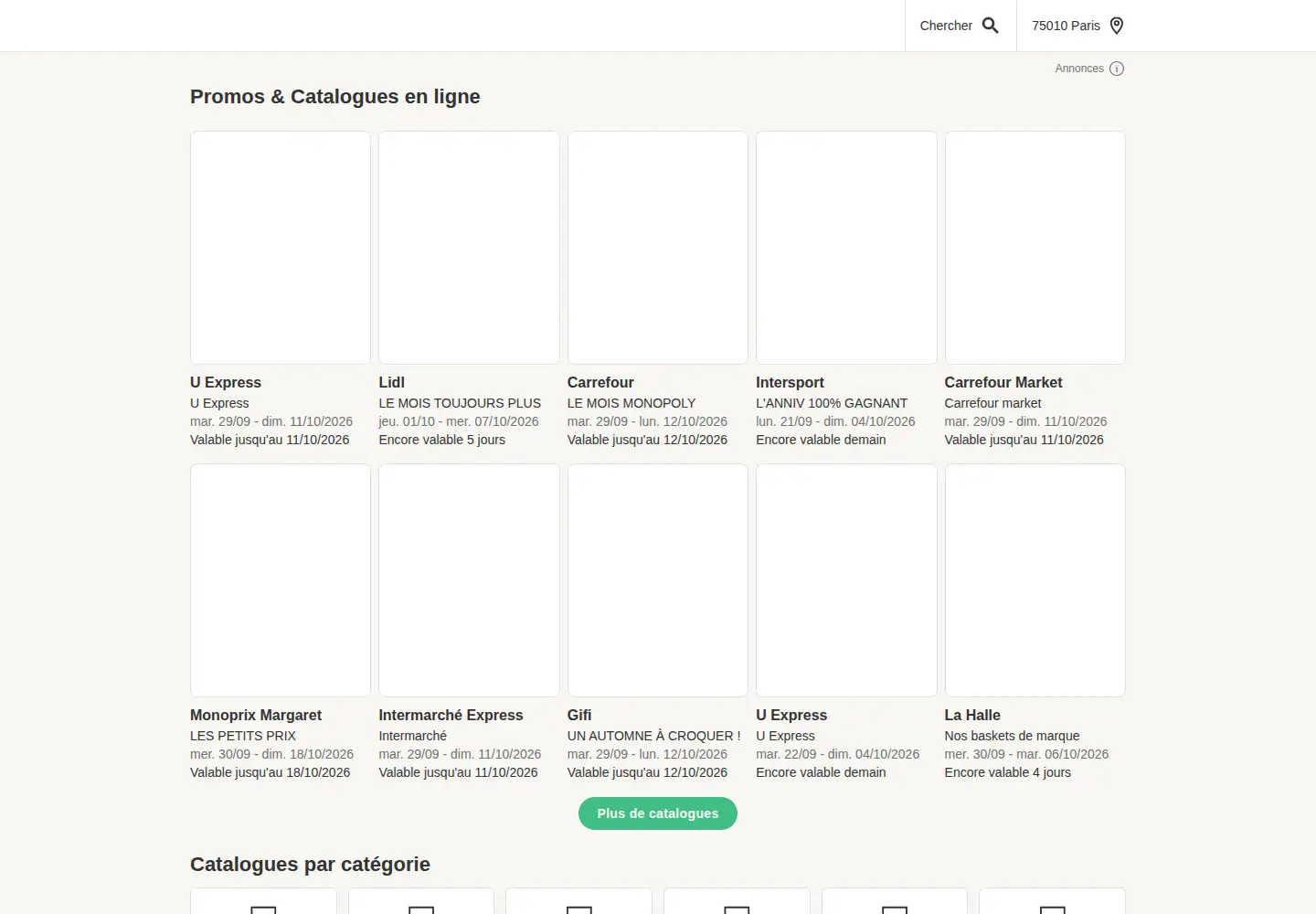Click "Valable jusqu'au 18/10/2026" text
1316x914 pixels.
coord(270,772)
